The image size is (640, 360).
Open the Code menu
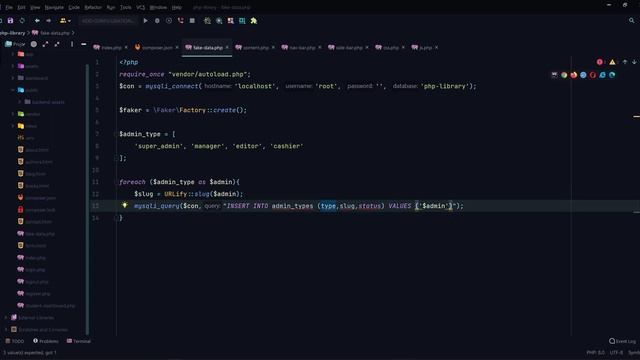74,7
